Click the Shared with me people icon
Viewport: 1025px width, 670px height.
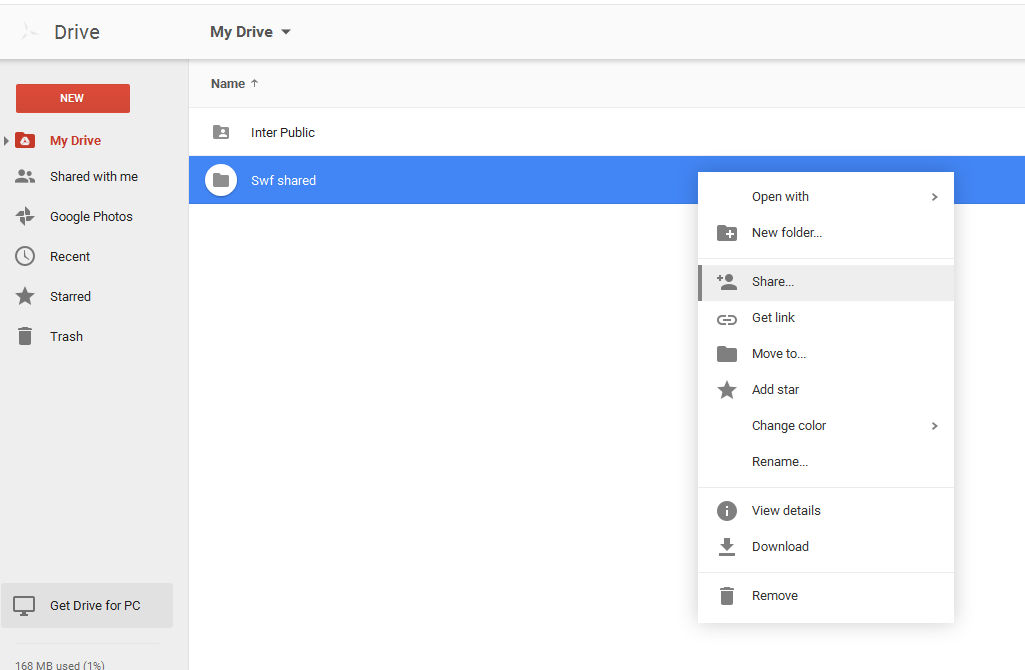point(25,176)
